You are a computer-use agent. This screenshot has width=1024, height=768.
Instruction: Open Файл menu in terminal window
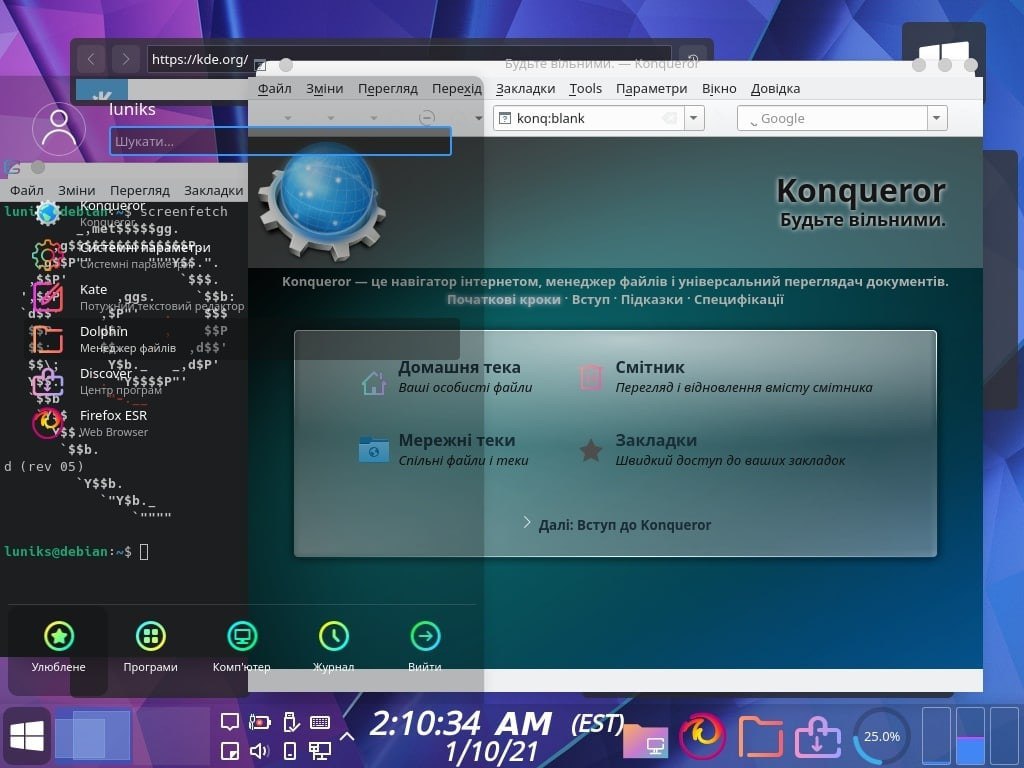[x=26, y=190]
